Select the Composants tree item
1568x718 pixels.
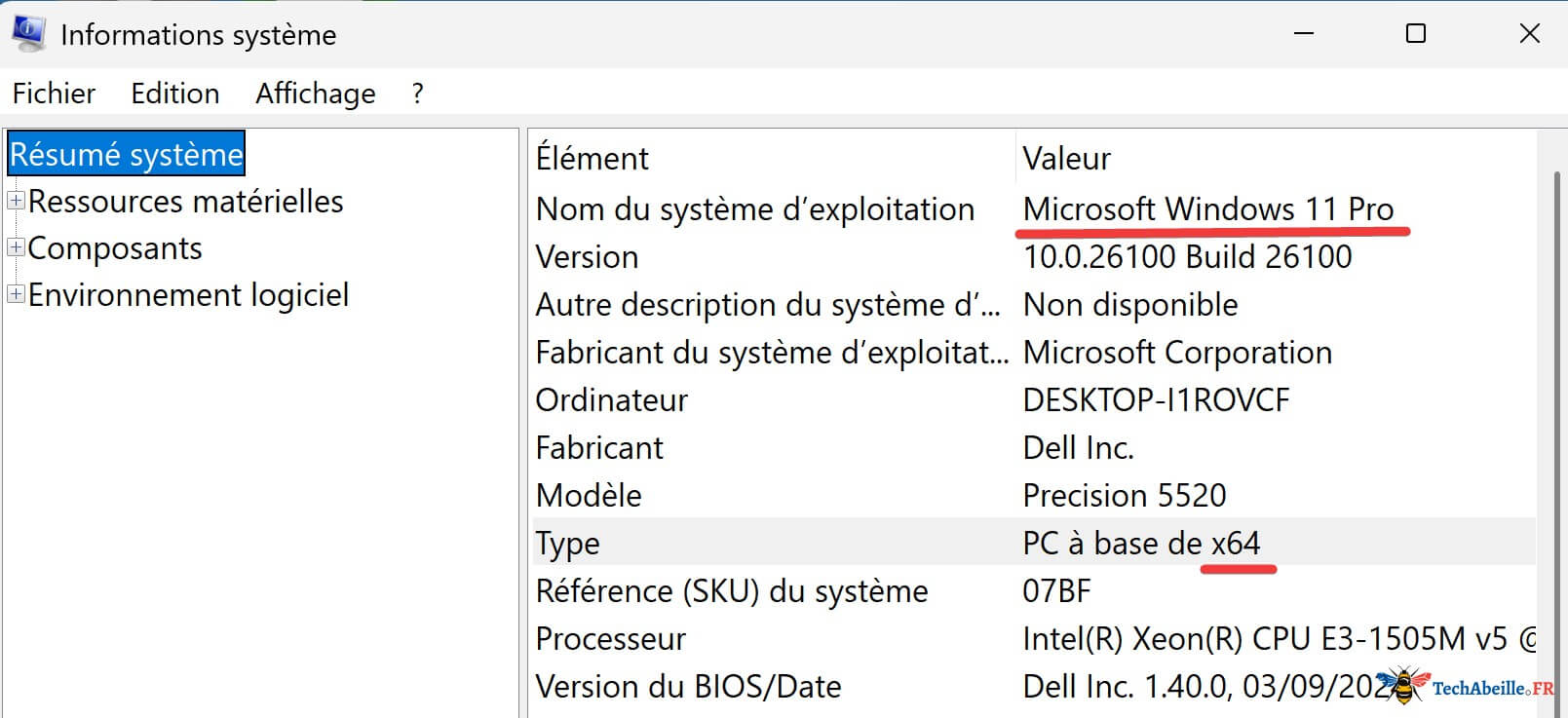click(x=115, y=248)
